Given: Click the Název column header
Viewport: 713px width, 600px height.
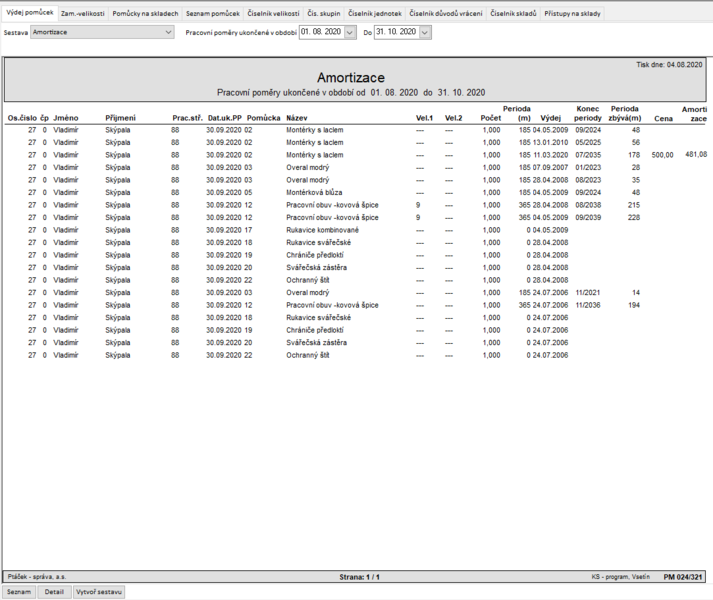Looking at the screenshot, I should [x=296, y=118].
